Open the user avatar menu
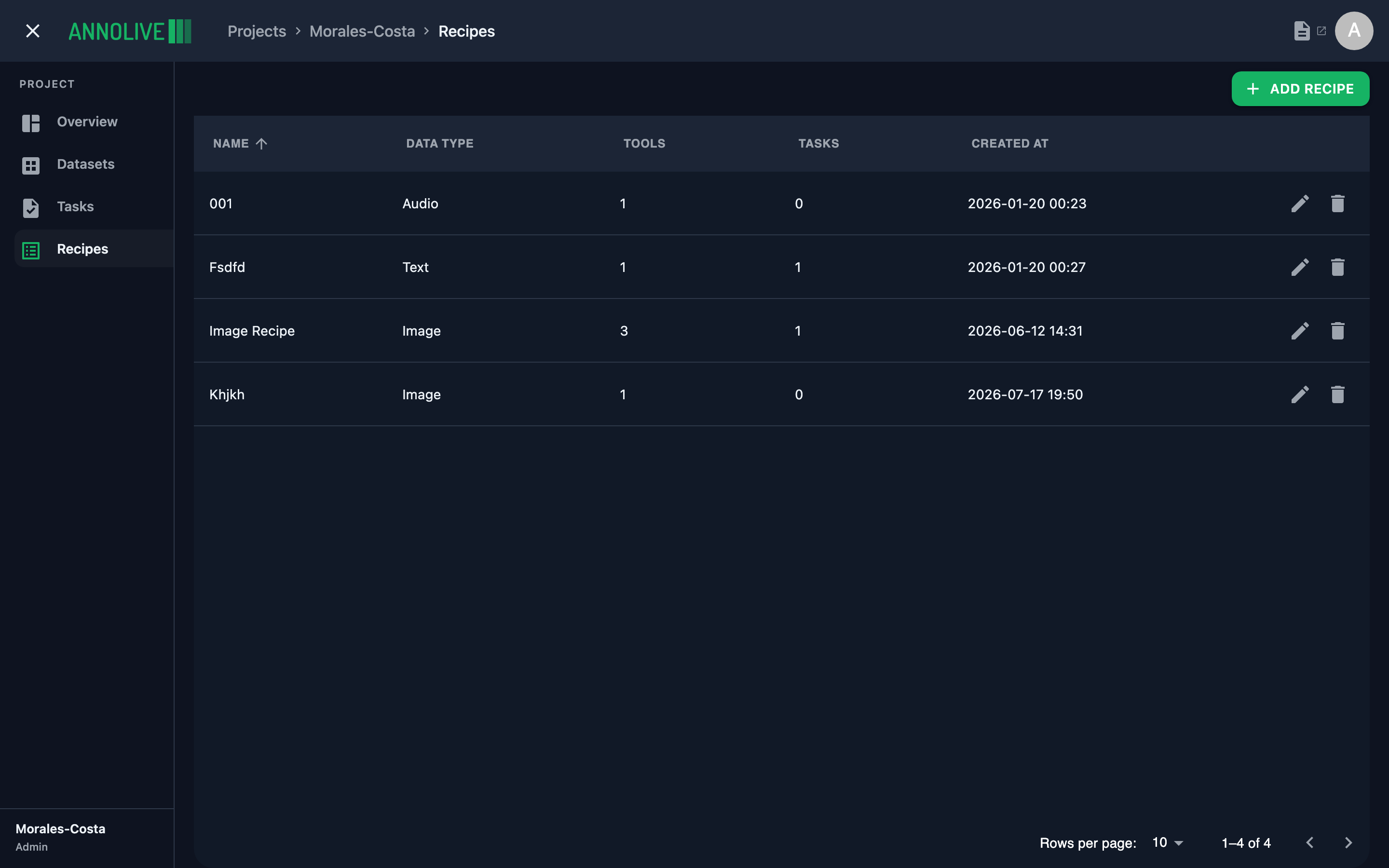 click(x=1354, y=31)
